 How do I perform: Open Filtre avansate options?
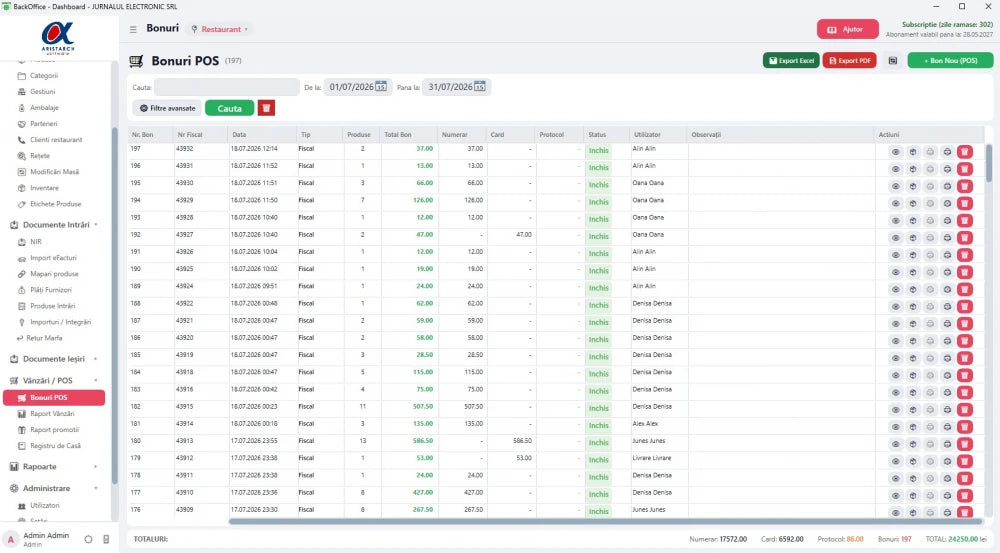coord(167,108)
